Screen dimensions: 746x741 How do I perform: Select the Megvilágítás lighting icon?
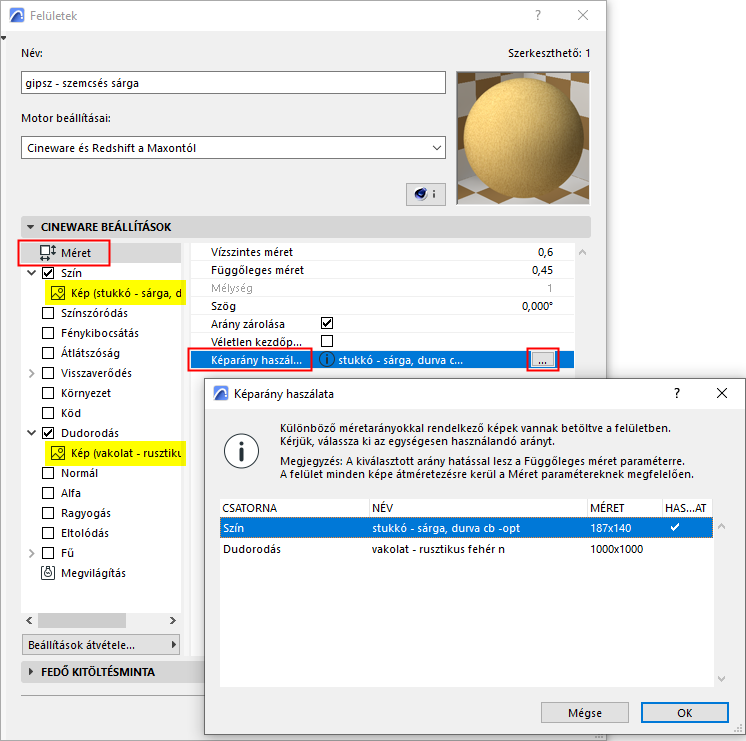click(x=48, y=573)
